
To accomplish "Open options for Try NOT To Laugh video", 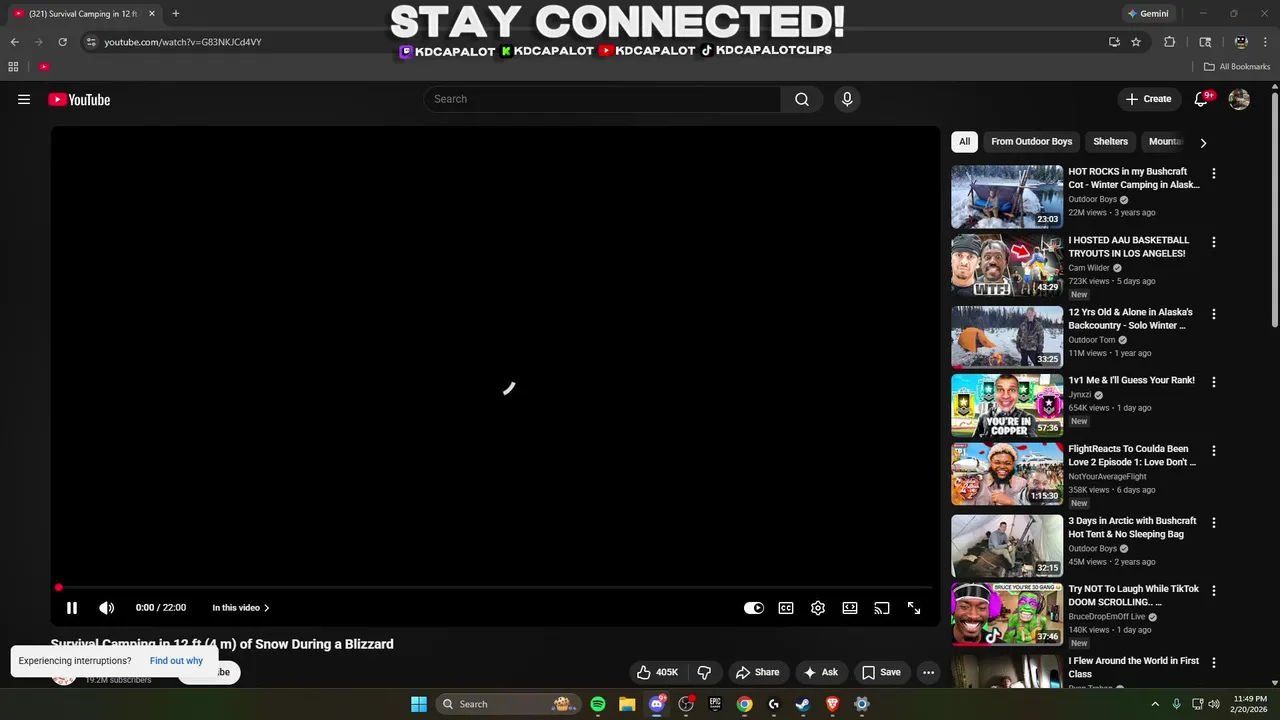I will pyautogui.click(x=1214, y=591).
